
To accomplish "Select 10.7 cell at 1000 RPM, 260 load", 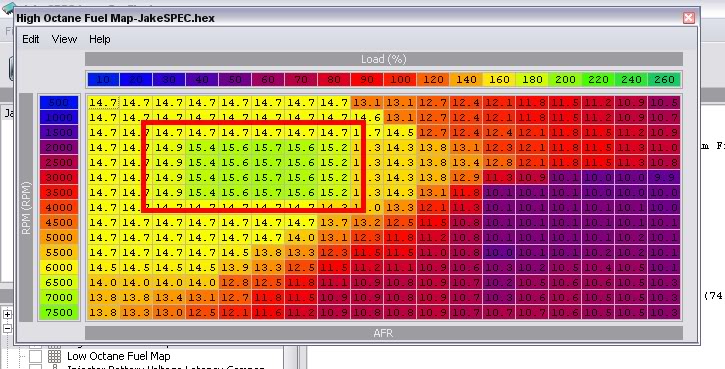I will point(664,117).
